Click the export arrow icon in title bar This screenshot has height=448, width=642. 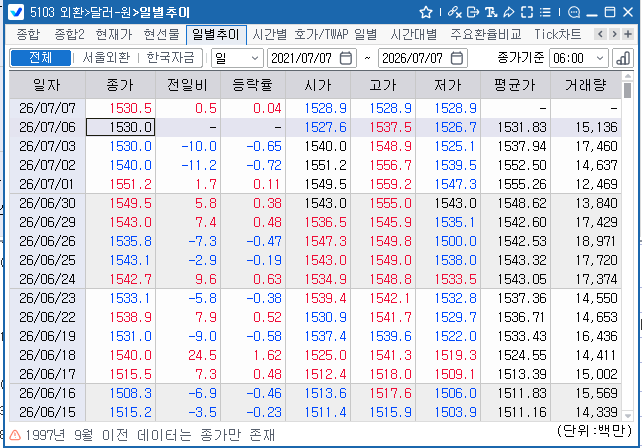point(473,12)
